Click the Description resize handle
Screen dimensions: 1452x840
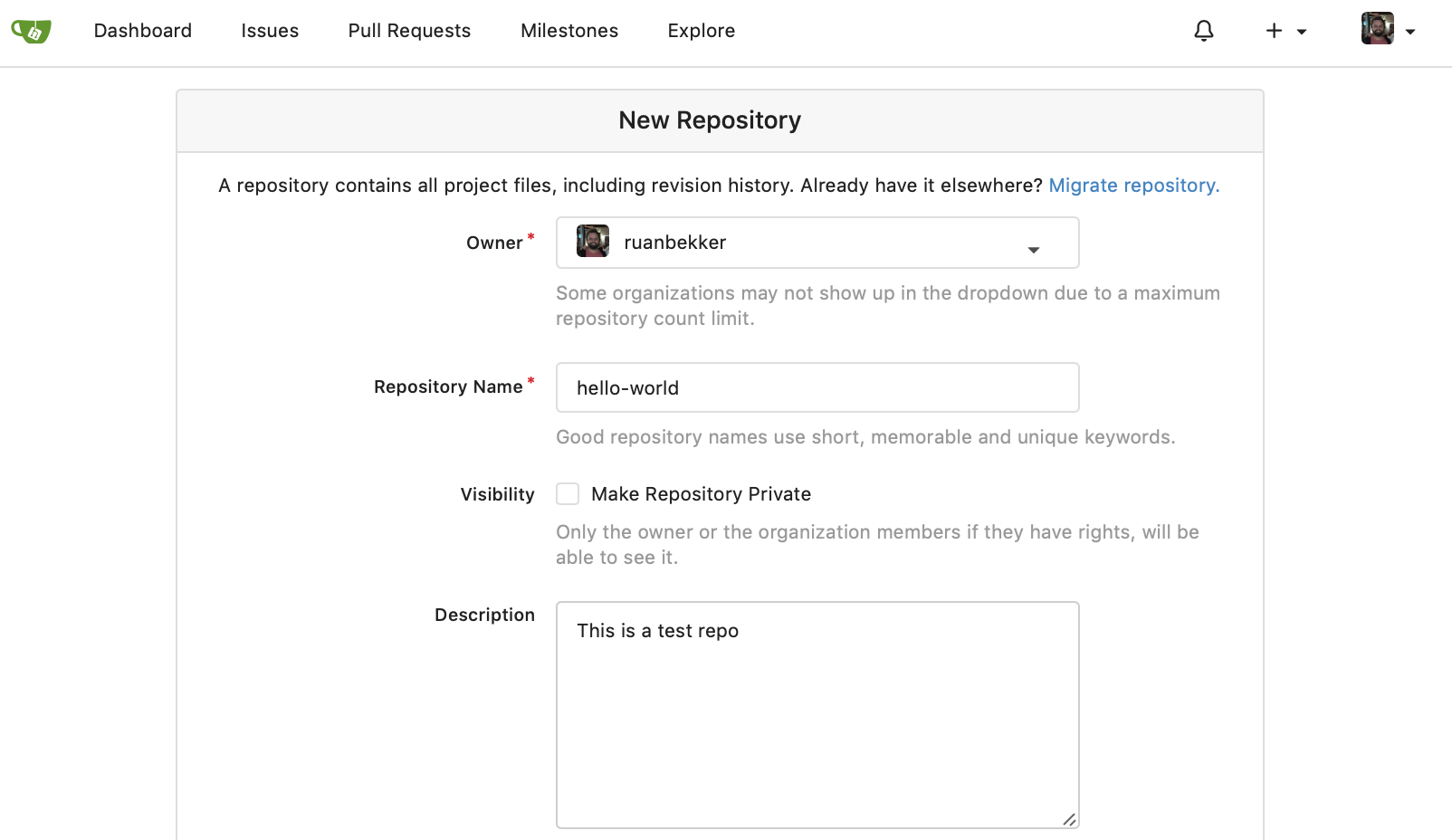(x=1069, y=819)
